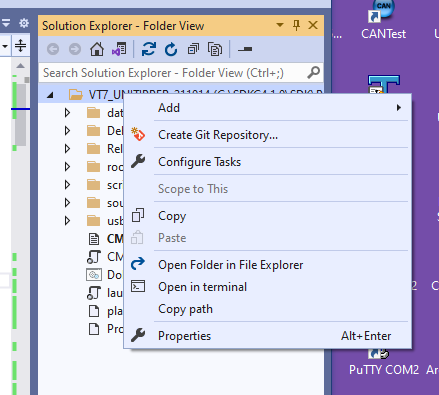Click the grayed Back arrow in toolbar
This screenshot has height=395, width=439.
53,49
